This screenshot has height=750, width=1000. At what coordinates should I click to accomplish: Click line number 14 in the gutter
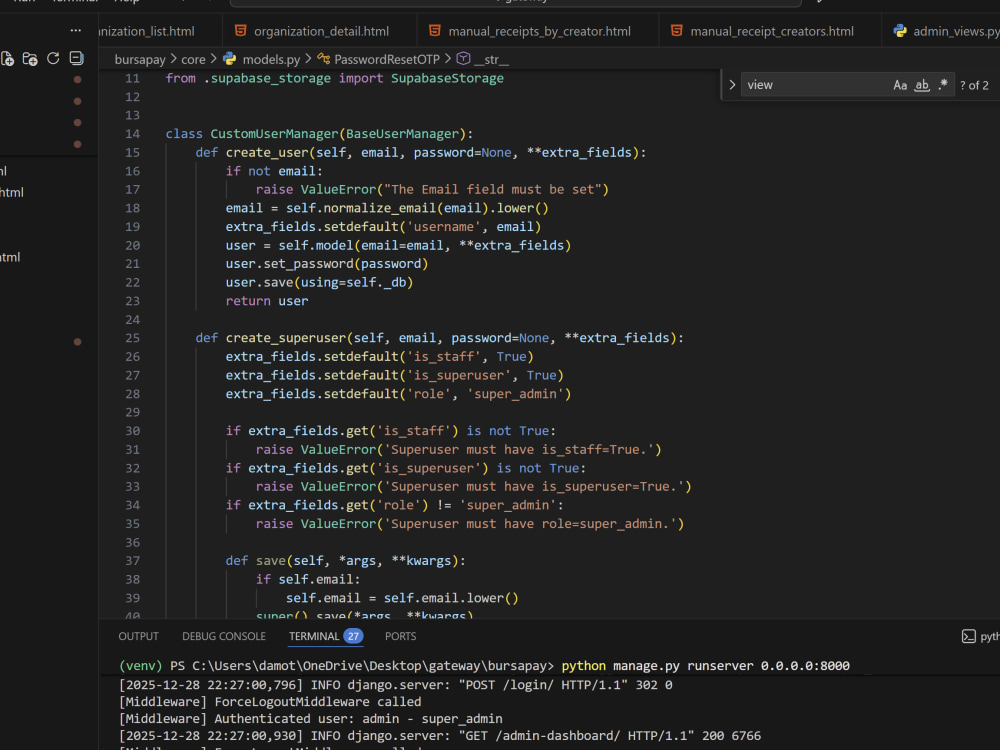[132, 134]
